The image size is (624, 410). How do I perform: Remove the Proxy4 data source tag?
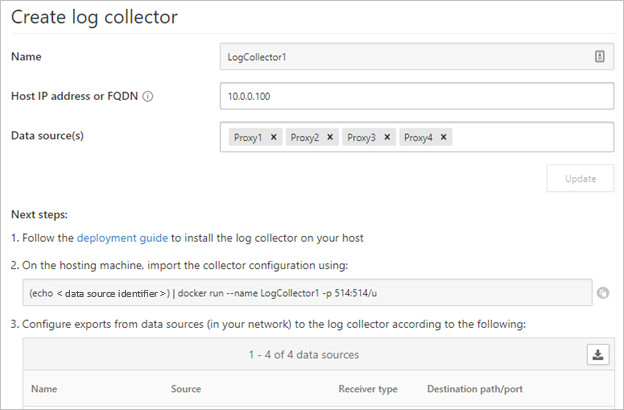coord(444,137)
